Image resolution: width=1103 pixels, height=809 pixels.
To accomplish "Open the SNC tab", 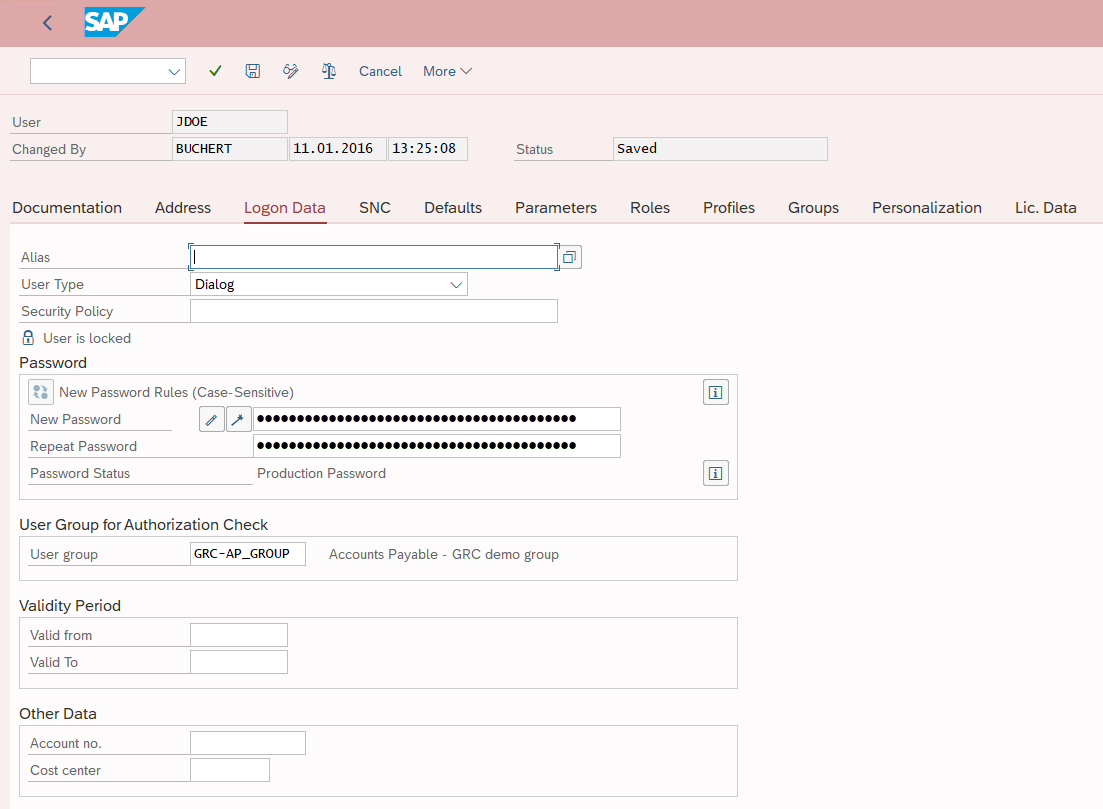I will [x=375, y=208].
